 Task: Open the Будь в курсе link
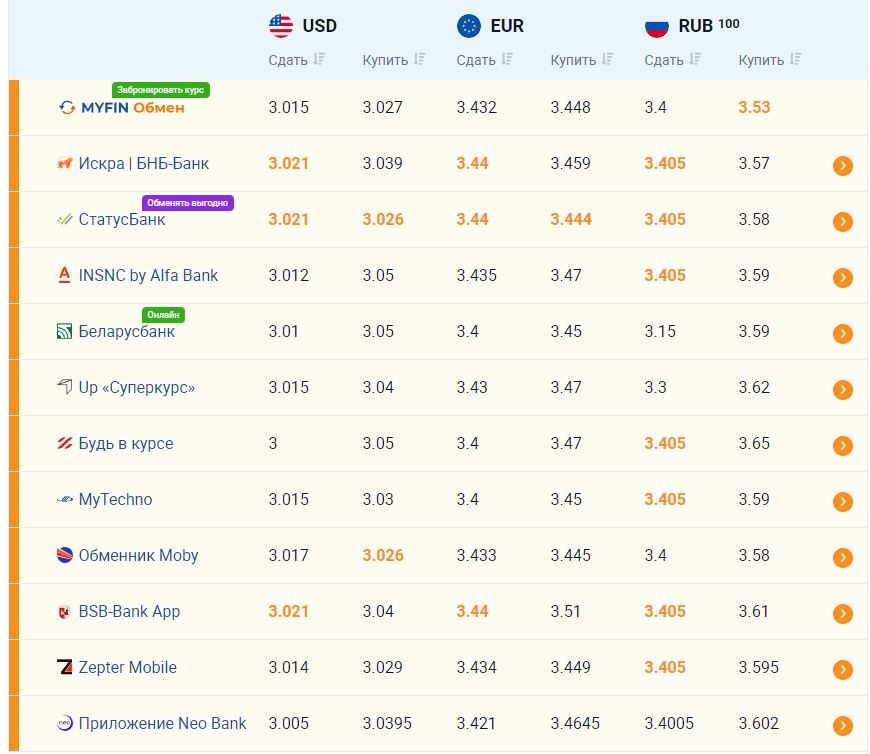(x=126, y=443)
